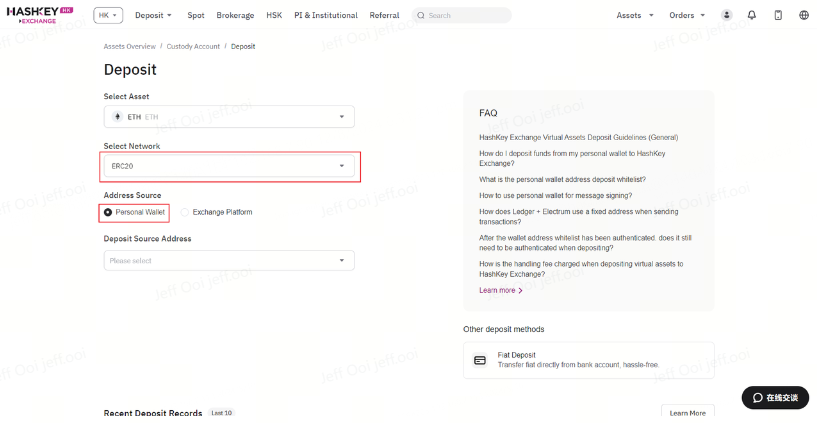Click the ETH coin icon

pyautogui.click(x=117, y=117)
